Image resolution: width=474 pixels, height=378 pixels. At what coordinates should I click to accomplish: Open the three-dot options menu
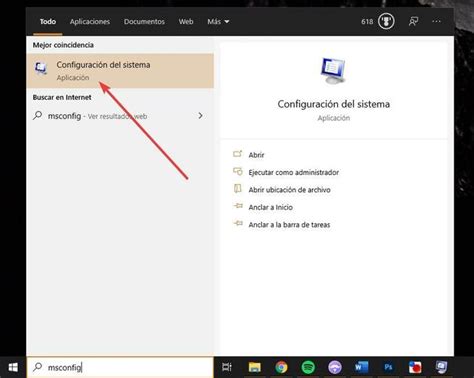tap(436, 22)
